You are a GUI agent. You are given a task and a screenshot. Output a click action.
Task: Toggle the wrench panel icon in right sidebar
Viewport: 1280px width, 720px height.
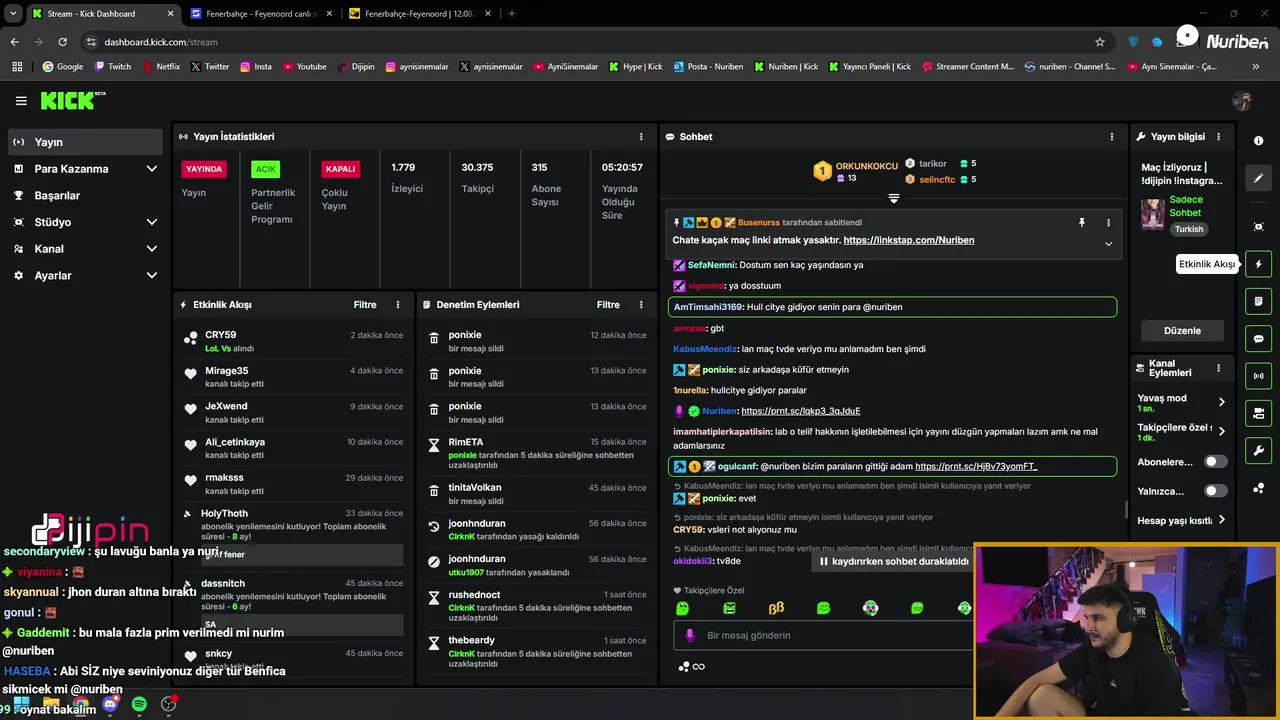pyautogui.click(x=1258, y=451)
